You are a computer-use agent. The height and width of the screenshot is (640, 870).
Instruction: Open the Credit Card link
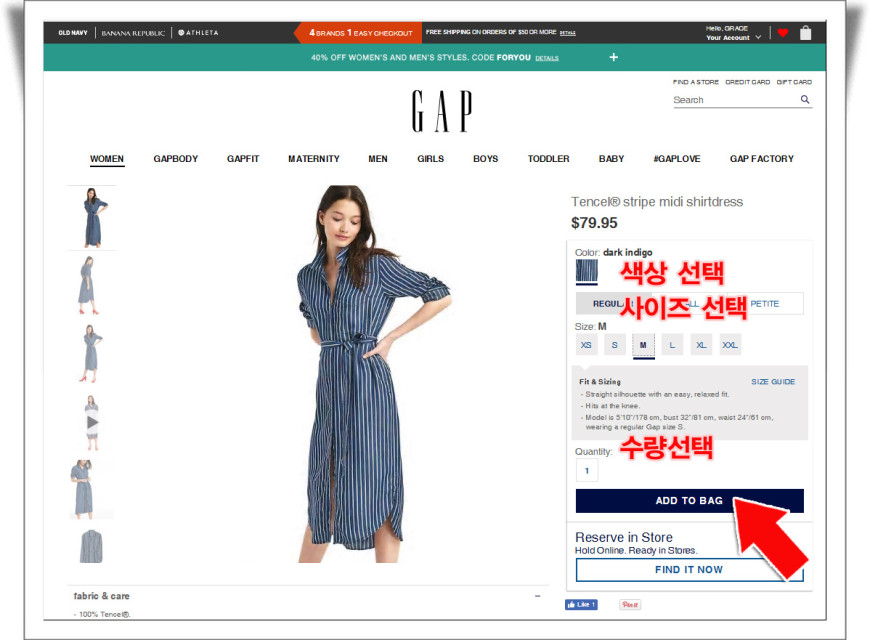(747, 82)
